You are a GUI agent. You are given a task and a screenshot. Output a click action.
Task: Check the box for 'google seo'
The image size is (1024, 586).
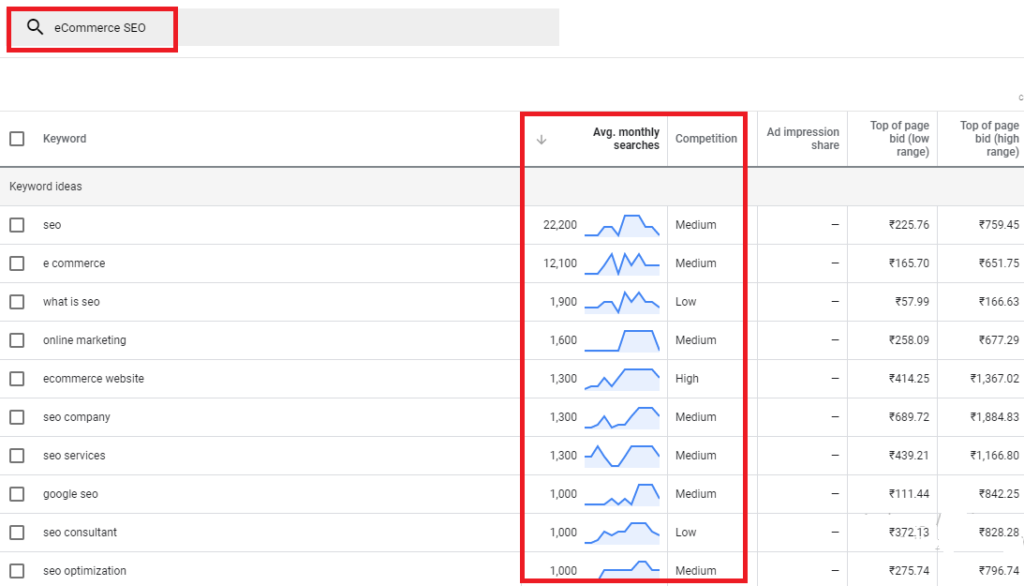click(17, 494)
